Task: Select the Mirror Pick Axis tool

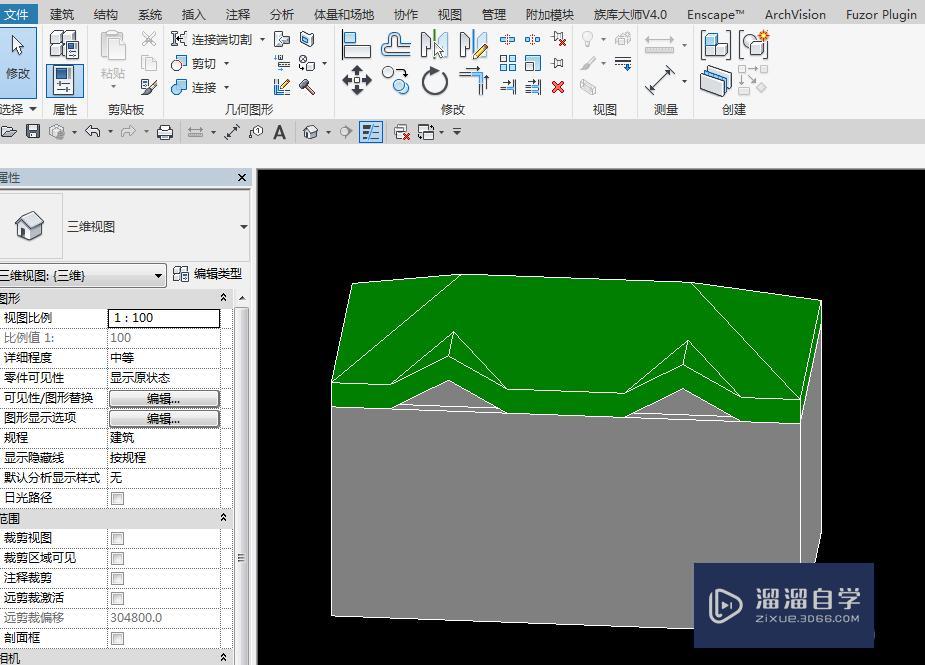Action: click(434, 45)
